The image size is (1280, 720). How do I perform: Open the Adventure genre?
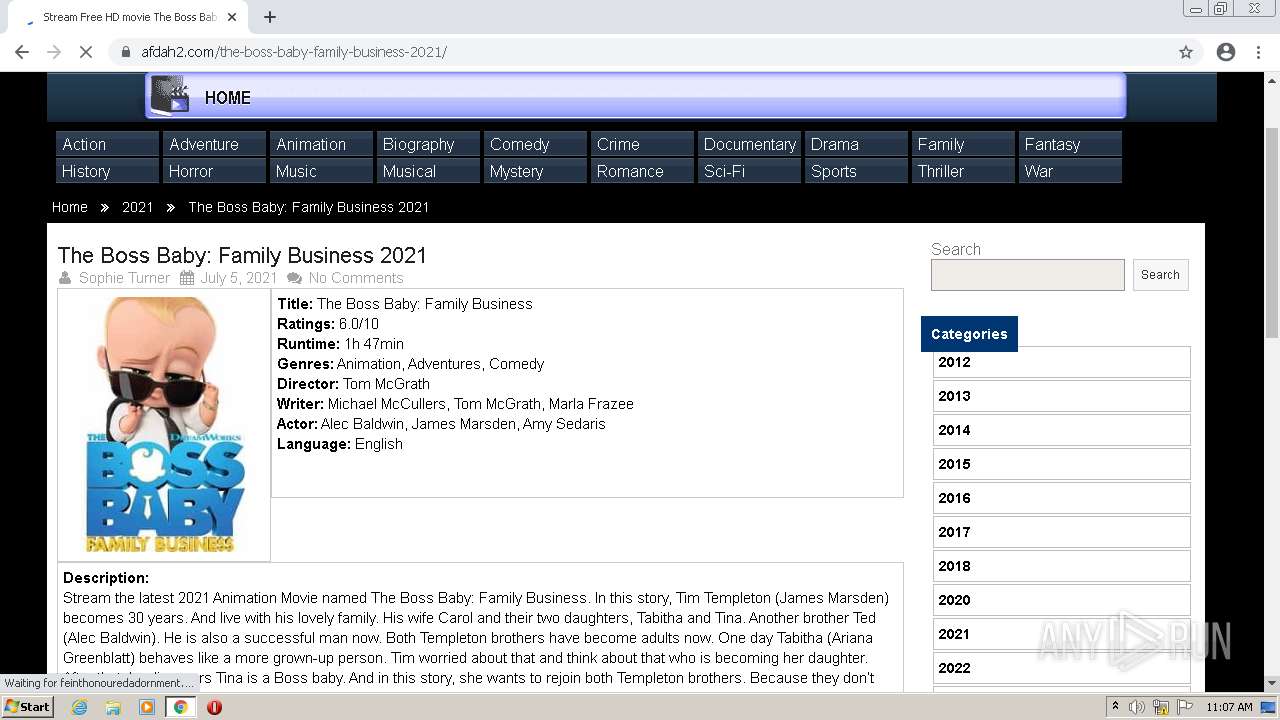tap(214, 144)
